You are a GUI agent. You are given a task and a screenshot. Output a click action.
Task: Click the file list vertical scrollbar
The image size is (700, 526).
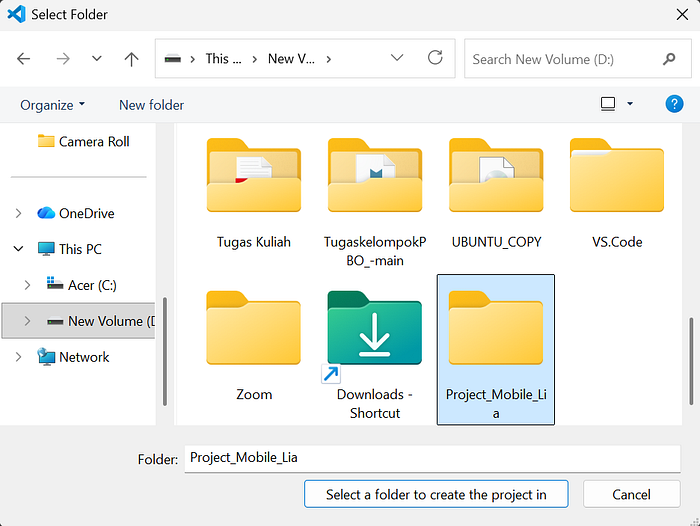click(691, 361)
